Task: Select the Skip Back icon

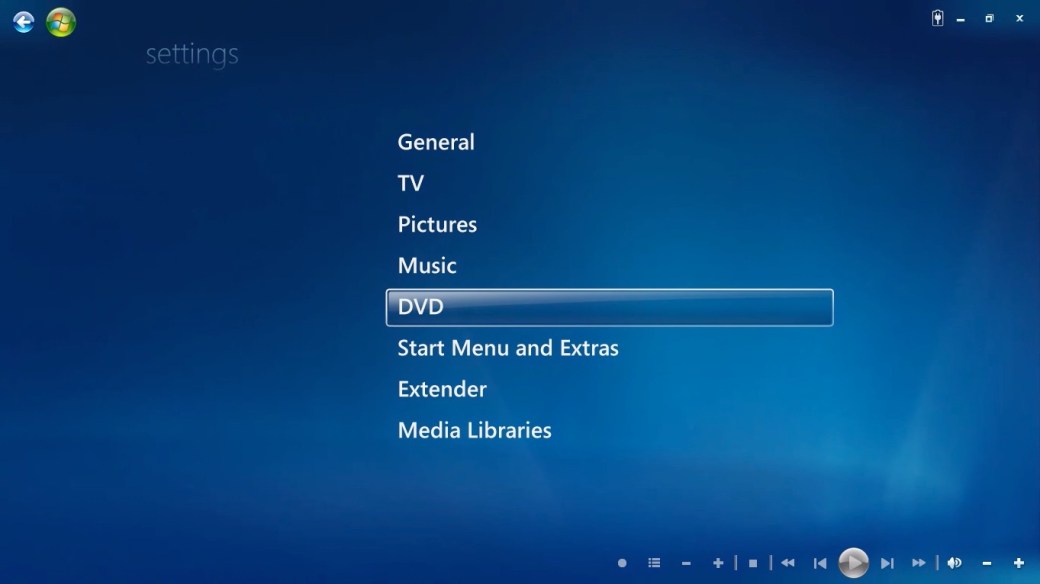Action: tap(820, 563)
